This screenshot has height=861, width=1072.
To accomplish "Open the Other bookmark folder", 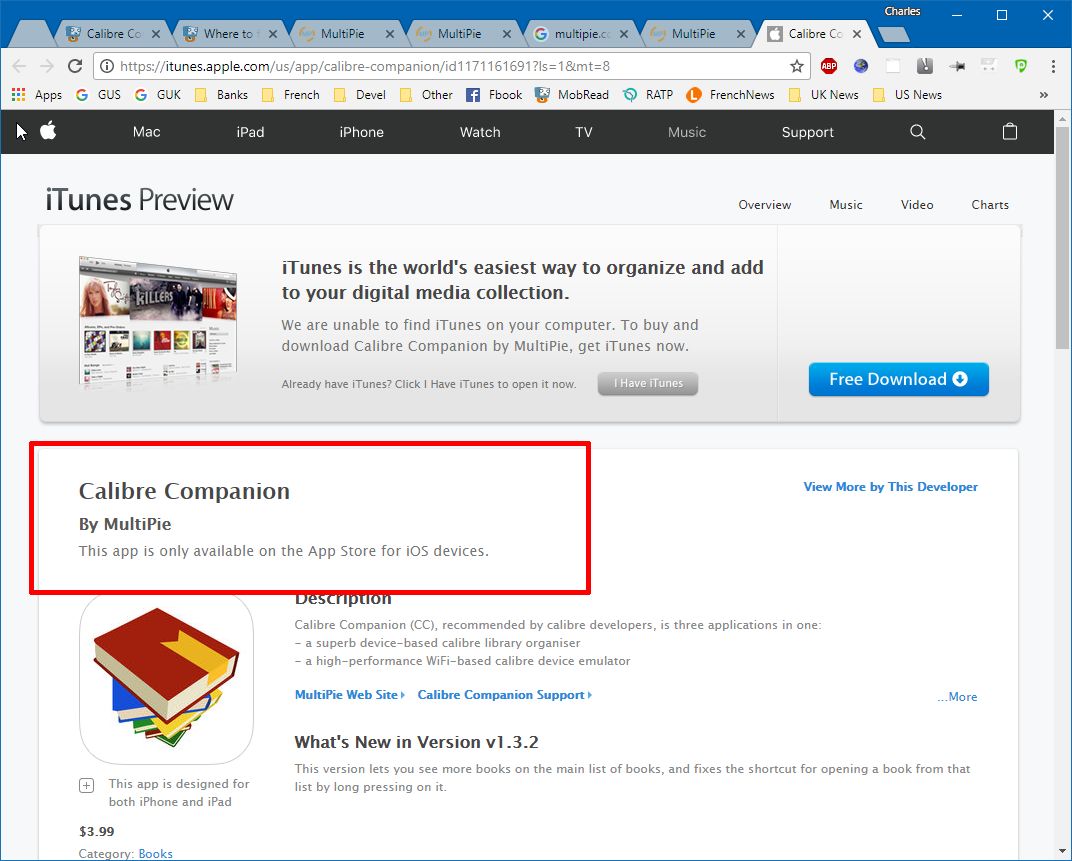I will pyautogui.click(x=426, y=95).
